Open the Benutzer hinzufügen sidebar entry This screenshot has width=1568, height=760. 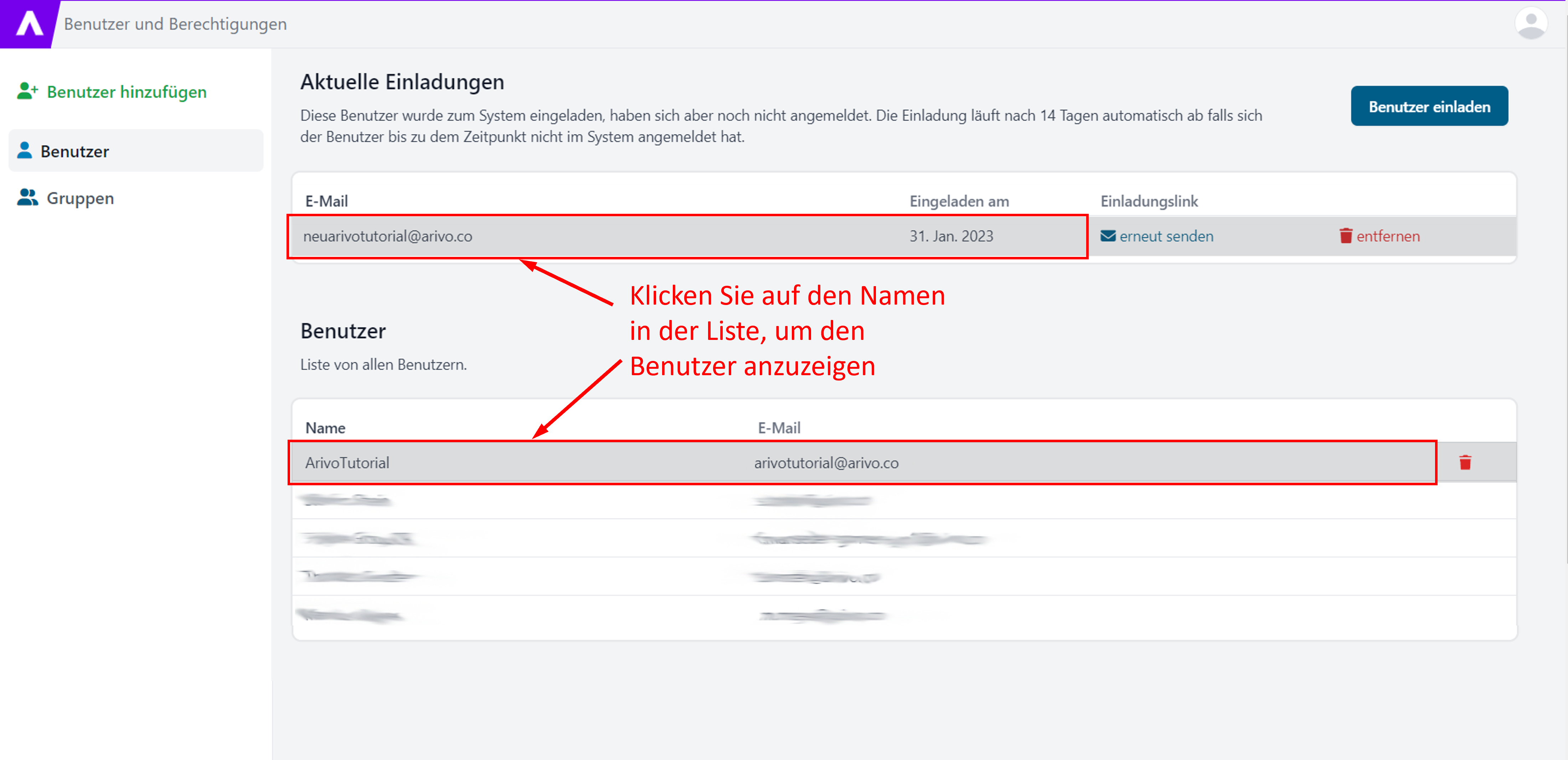click(127, 92)
